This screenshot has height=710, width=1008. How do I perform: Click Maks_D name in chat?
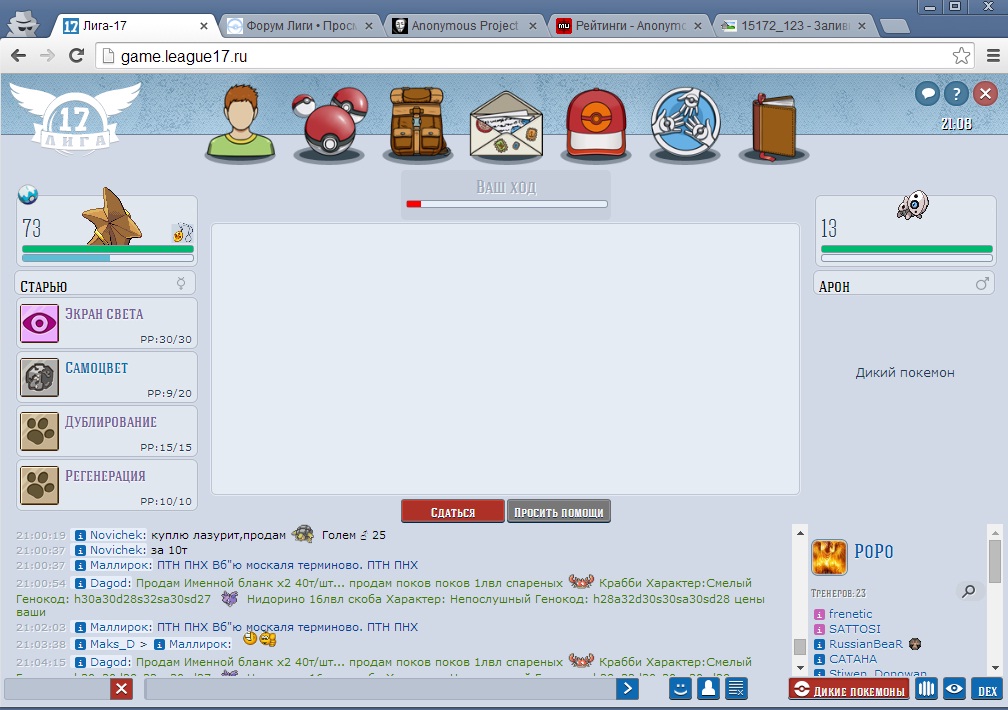(x=112, y=644)
